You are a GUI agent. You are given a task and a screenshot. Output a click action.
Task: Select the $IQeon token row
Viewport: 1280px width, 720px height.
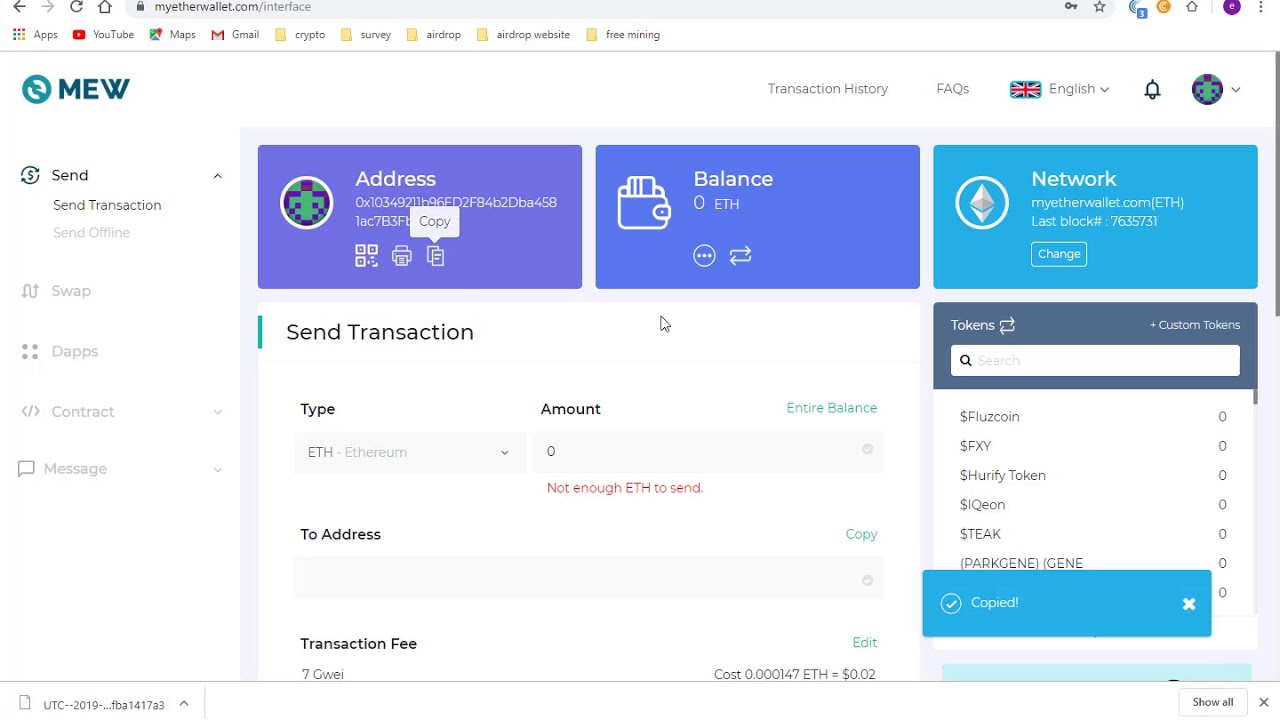click(1093, 505)
